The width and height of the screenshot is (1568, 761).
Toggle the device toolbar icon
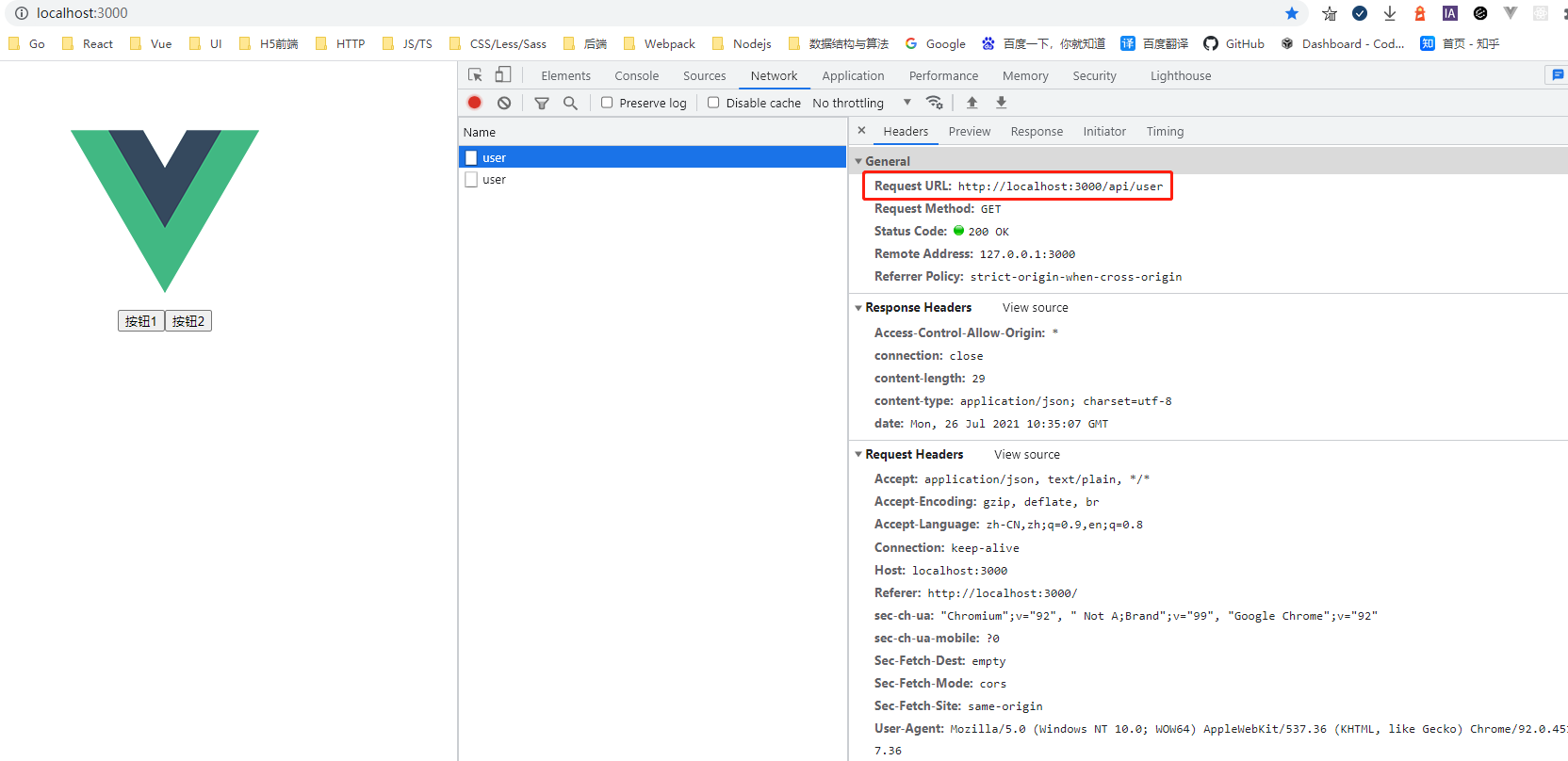tap(503, 75)
